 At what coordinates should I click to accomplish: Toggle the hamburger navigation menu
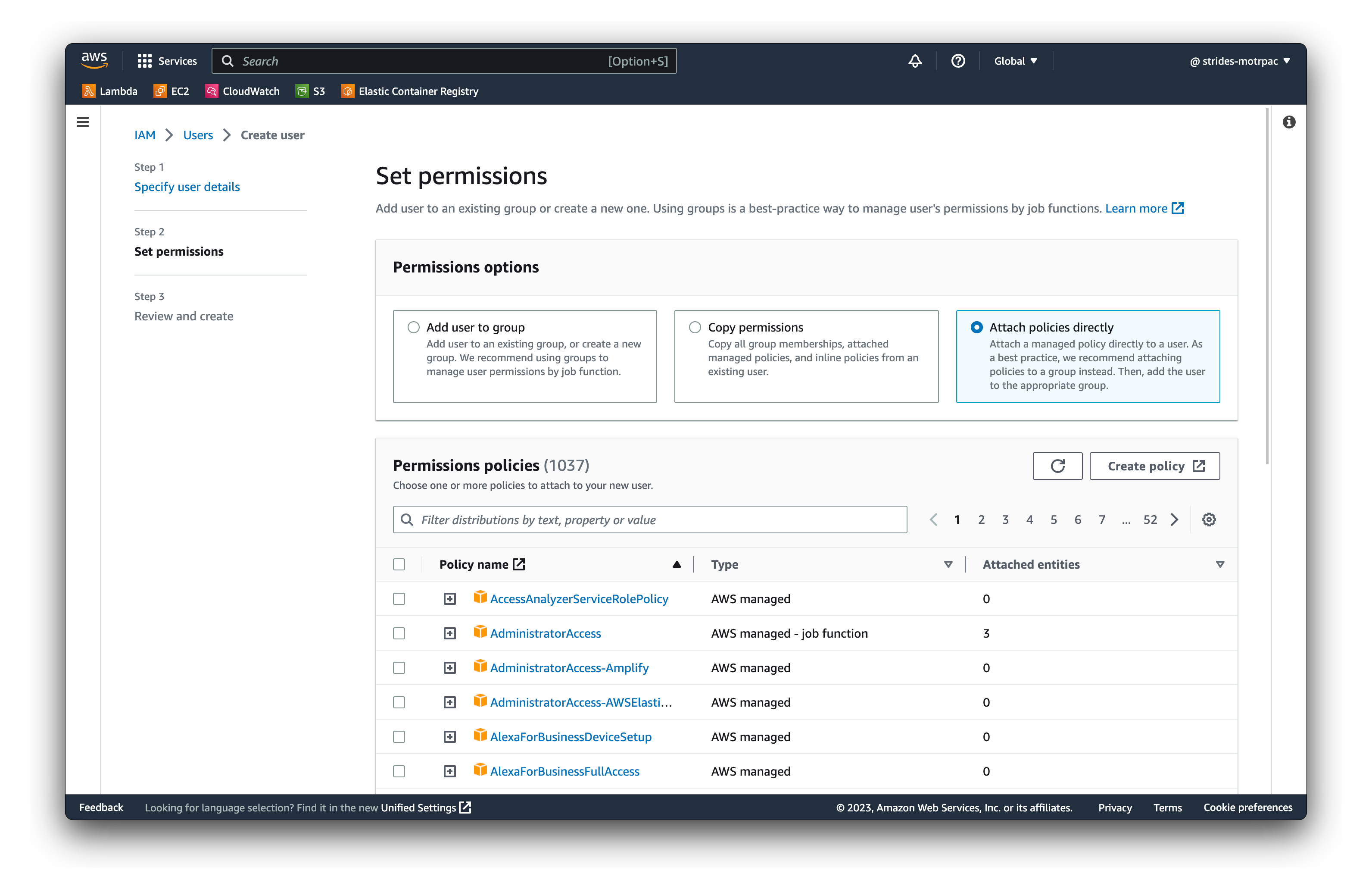click(83, 122)
